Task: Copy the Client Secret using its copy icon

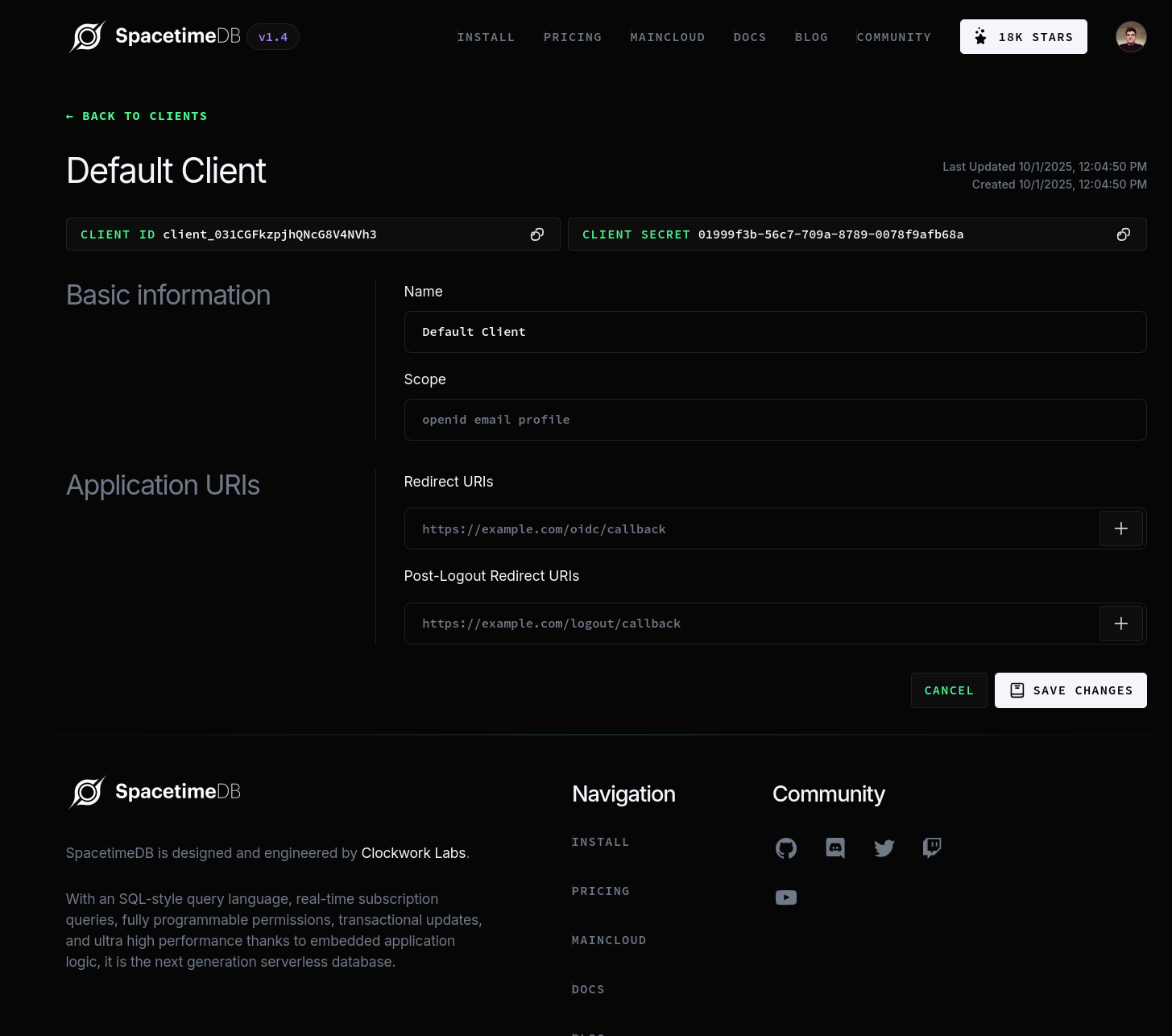Action: pos(1123,234)
